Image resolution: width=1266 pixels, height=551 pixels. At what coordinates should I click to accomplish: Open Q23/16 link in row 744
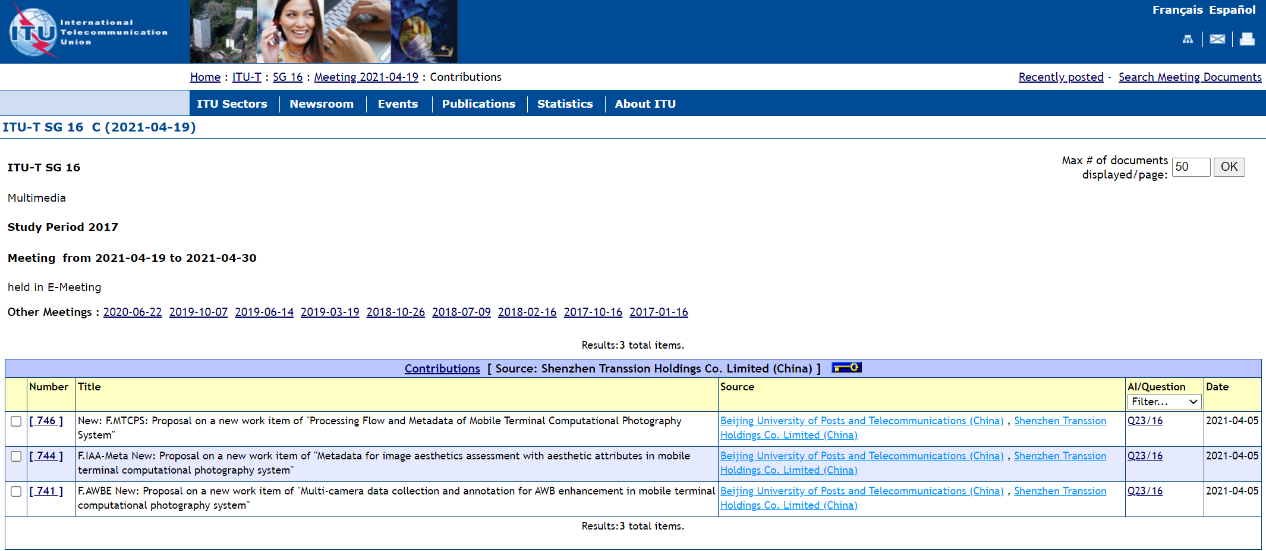1145,456
